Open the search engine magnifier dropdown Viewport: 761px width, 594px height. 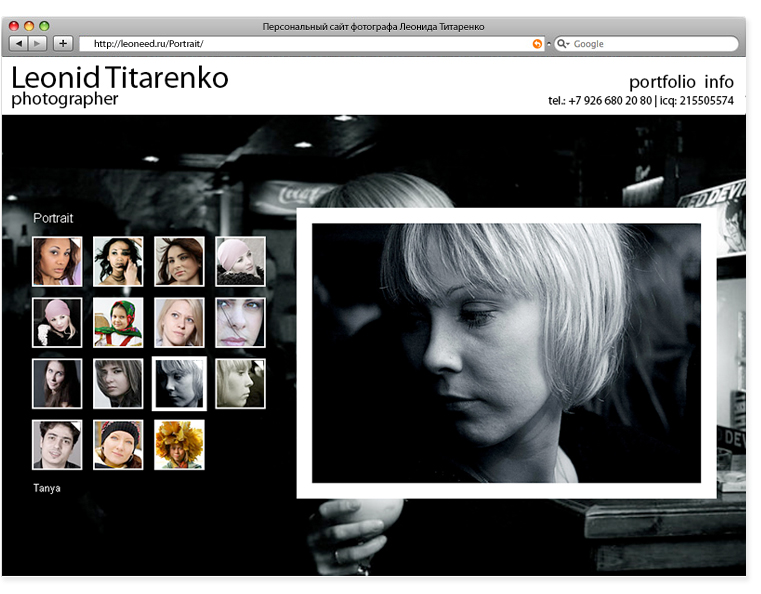click(x=563, y=44)
